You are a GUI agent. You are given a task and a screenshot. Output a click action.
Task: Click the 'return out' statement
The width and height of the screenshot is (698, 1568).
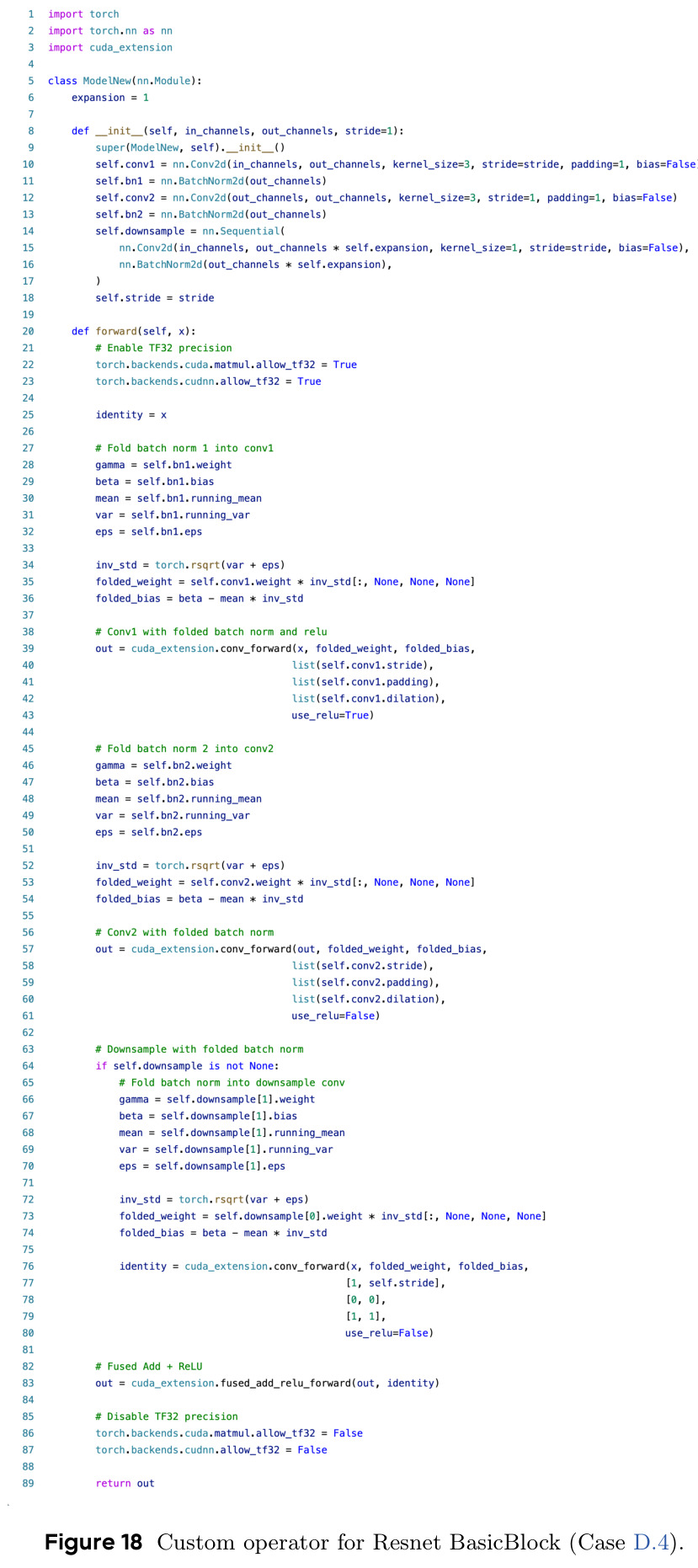click(x=125, y=1484)
